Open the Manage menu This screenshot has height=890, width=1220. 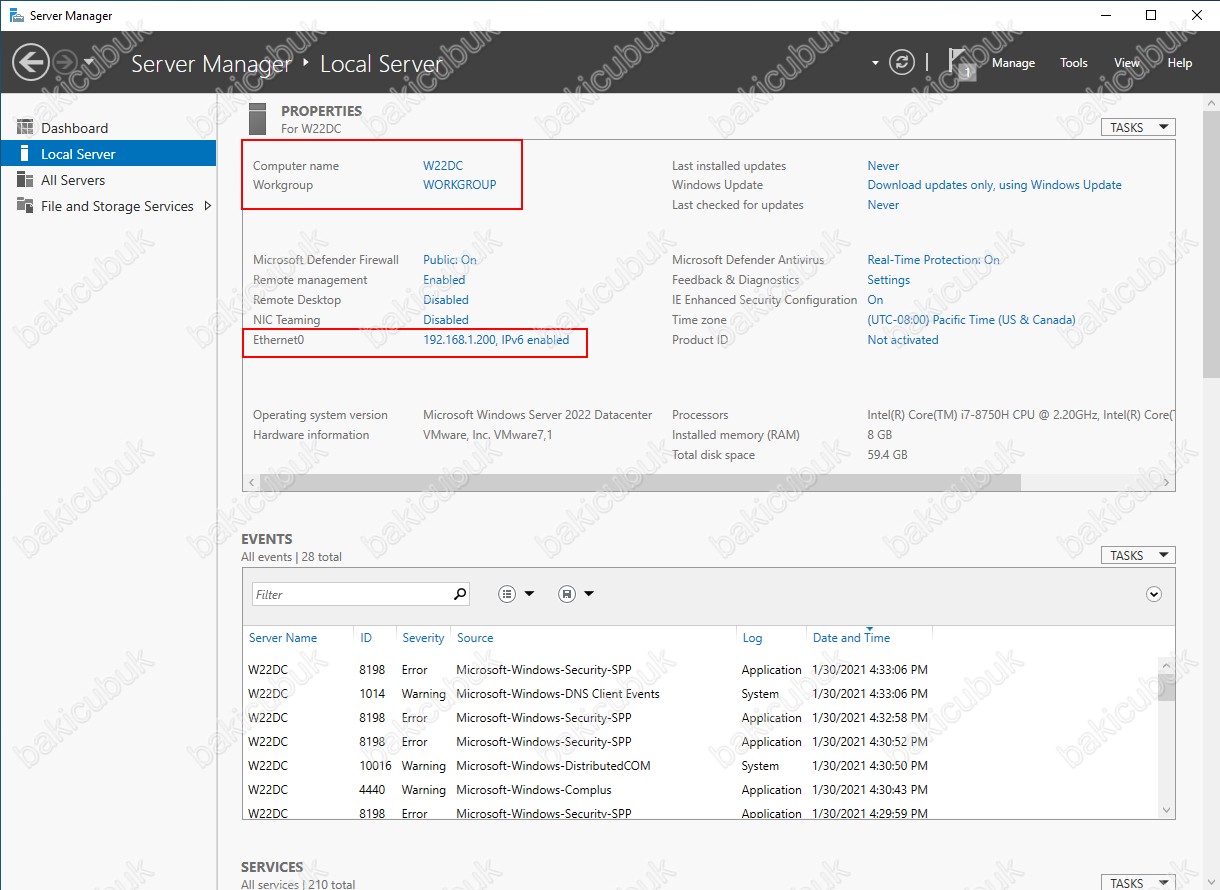1013,63
